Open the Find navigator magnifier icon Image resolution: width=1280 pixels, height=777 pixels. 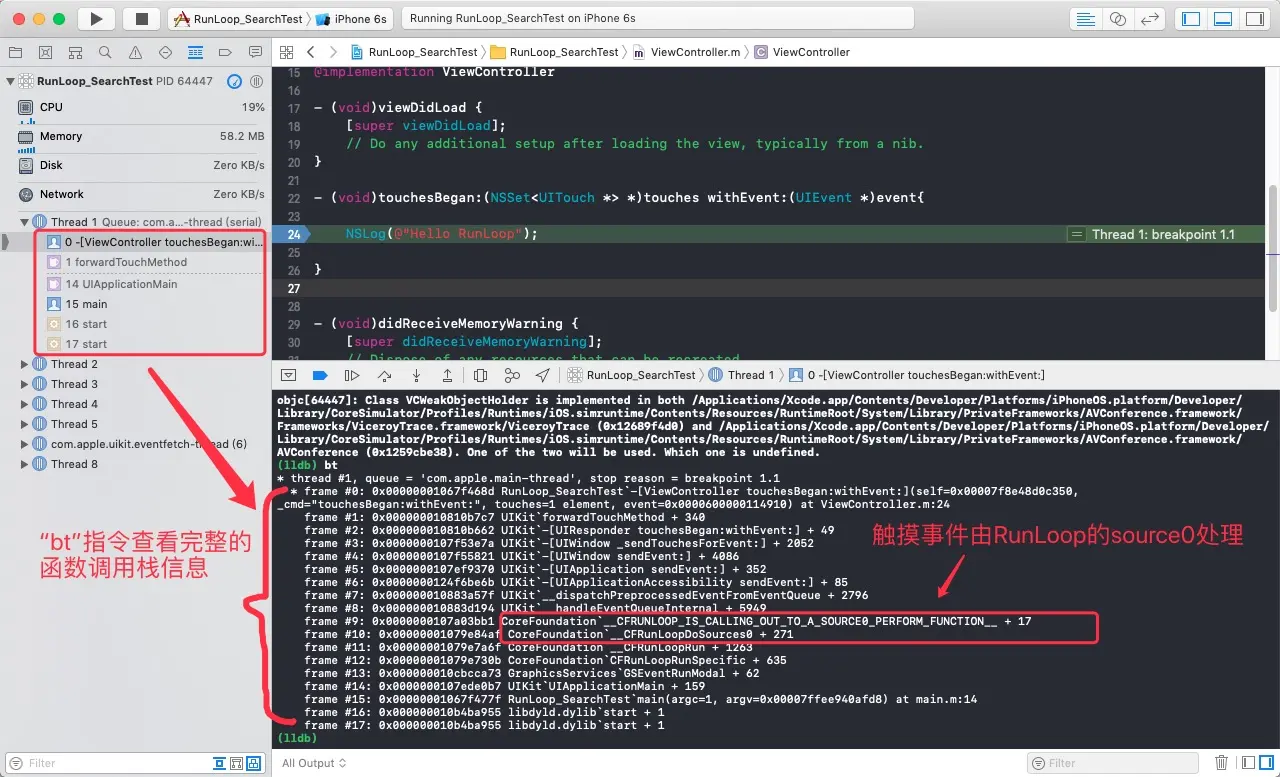click(x=104, y=52)
